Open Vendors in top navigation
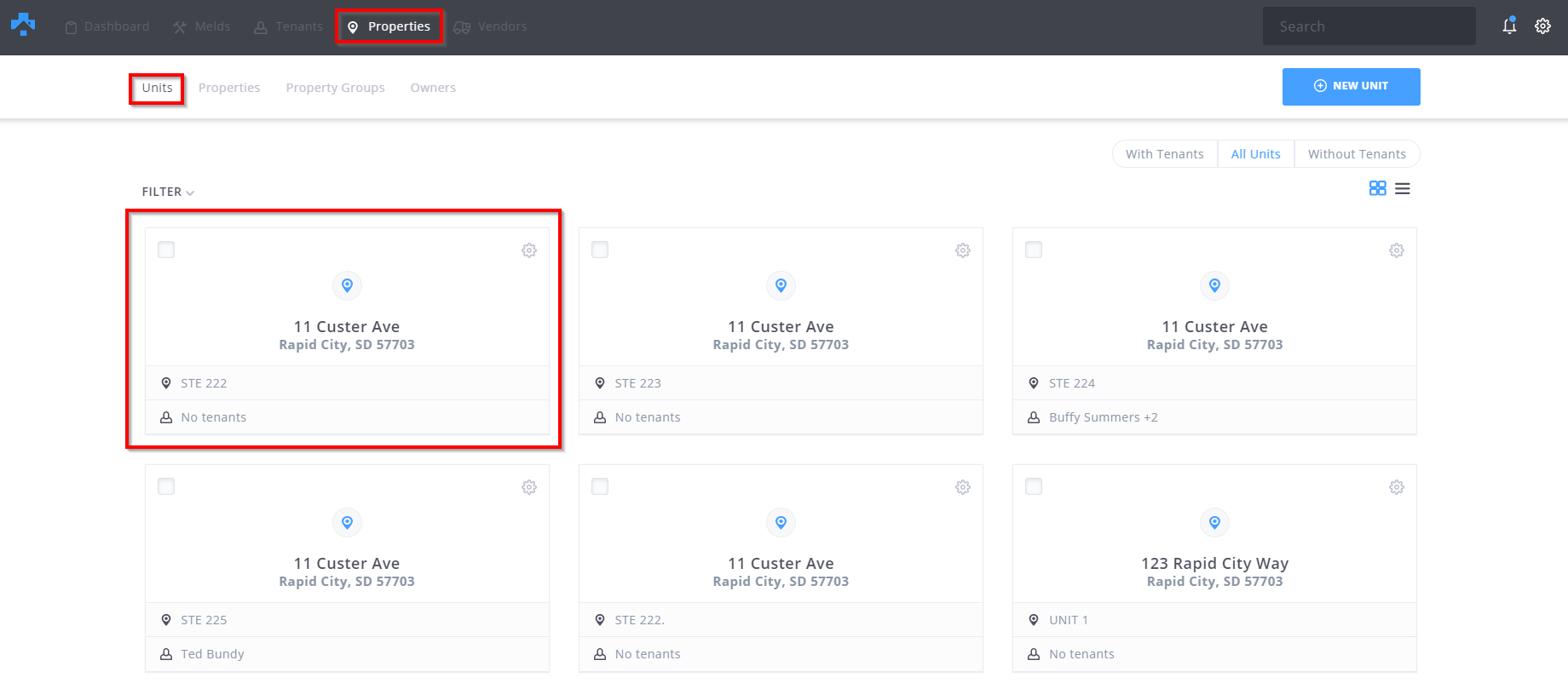Viewport: 1568px width, 689px height. (490, 26)
